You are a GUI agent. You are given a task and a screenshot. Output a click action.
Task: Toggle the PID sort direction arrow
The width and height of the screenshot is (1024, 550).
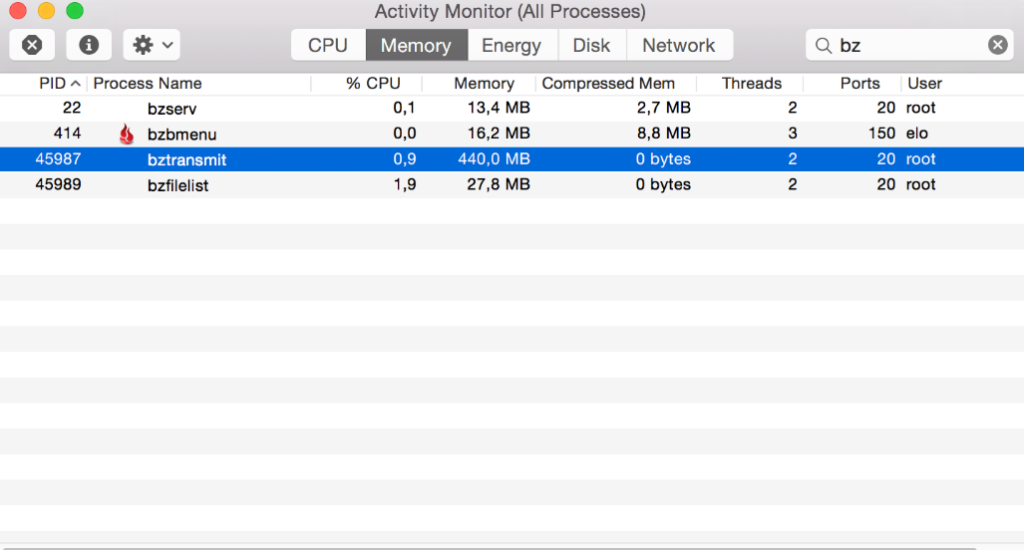[76, 84]
